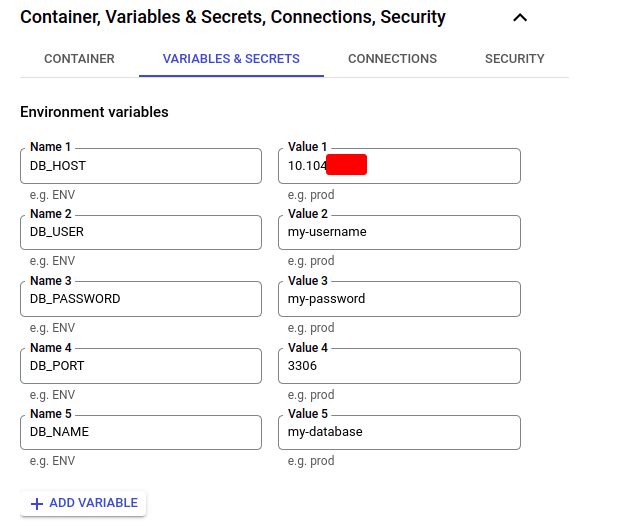This screenshot has width=624, height=532.
Task: Click the red redaction block in Value 1
Action: click(346, 165)
